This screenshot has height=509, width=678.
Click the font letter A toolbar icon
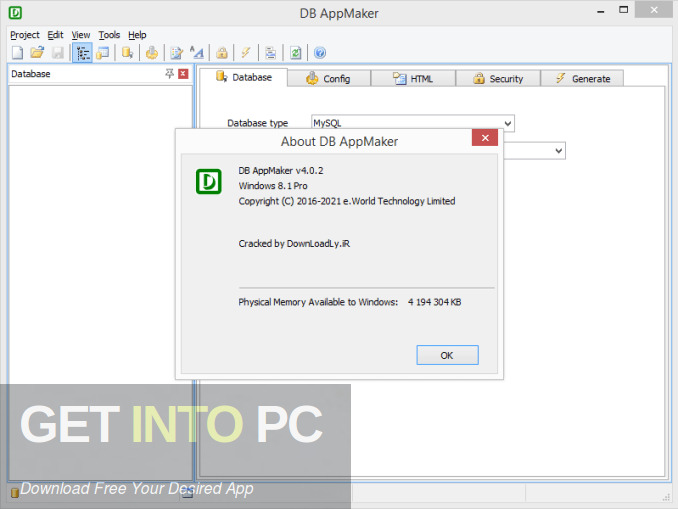(197, 53)
